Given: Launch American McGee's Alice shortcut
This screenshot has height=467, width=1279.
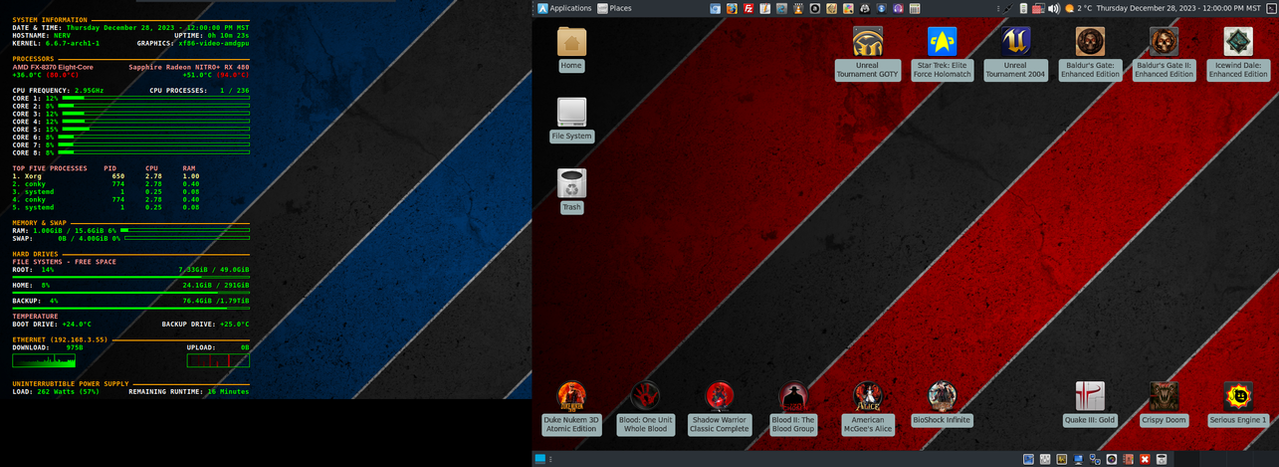Looking at the screenshot, I should [x=868, y=408].
